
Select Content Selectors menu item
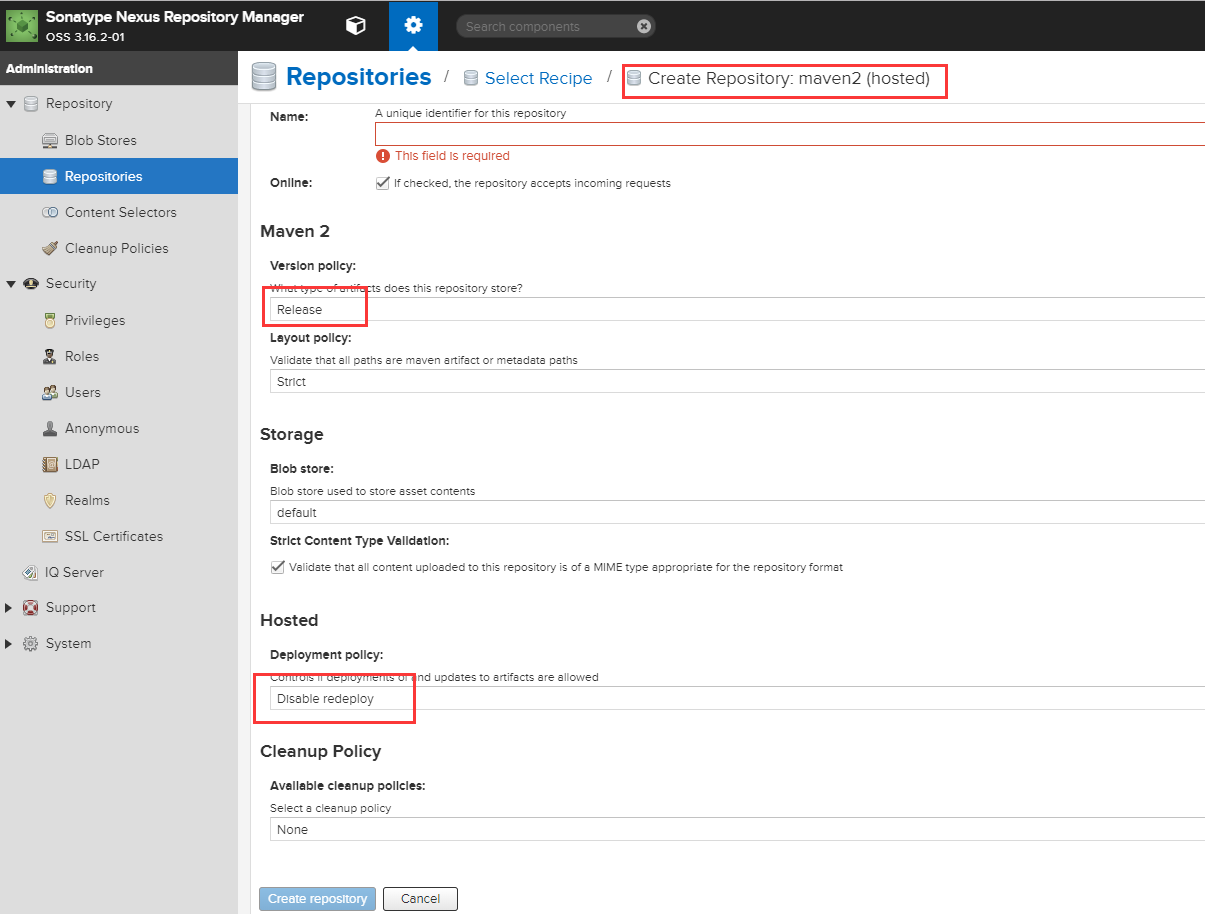click(119, 212)
